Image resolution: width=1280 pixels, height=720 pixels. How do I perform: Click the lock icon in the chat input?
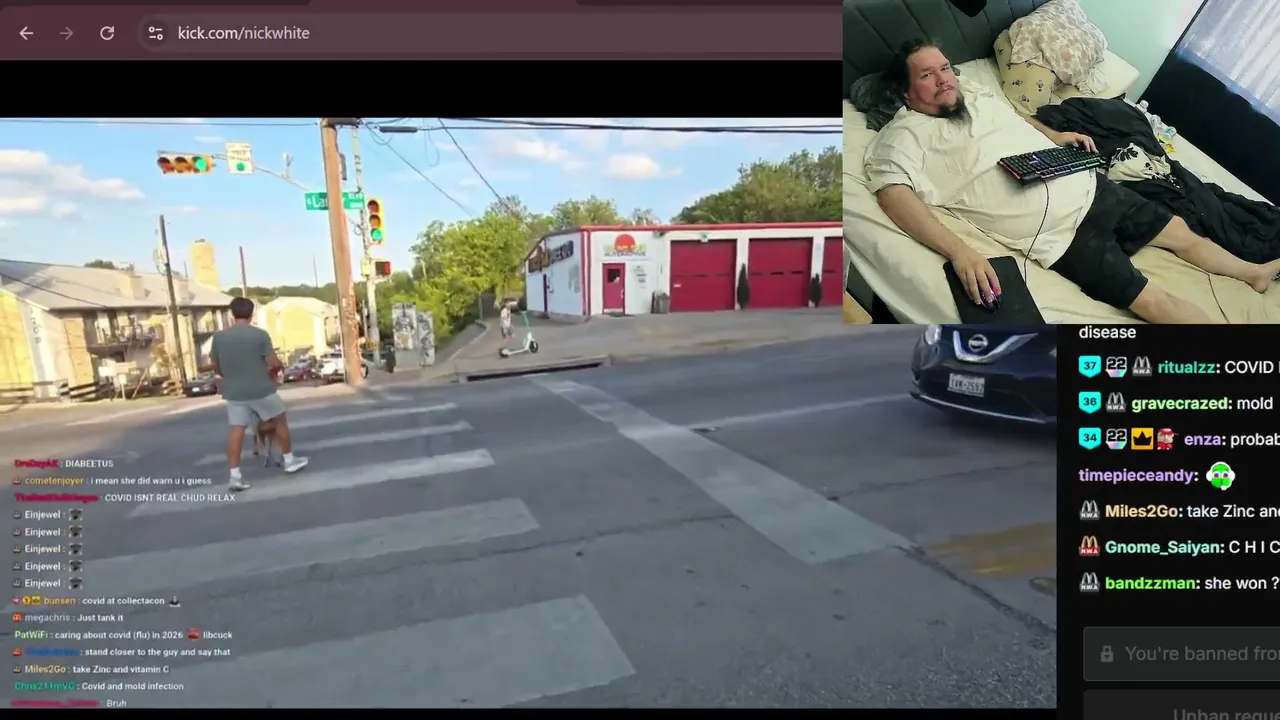[1107, 654]
